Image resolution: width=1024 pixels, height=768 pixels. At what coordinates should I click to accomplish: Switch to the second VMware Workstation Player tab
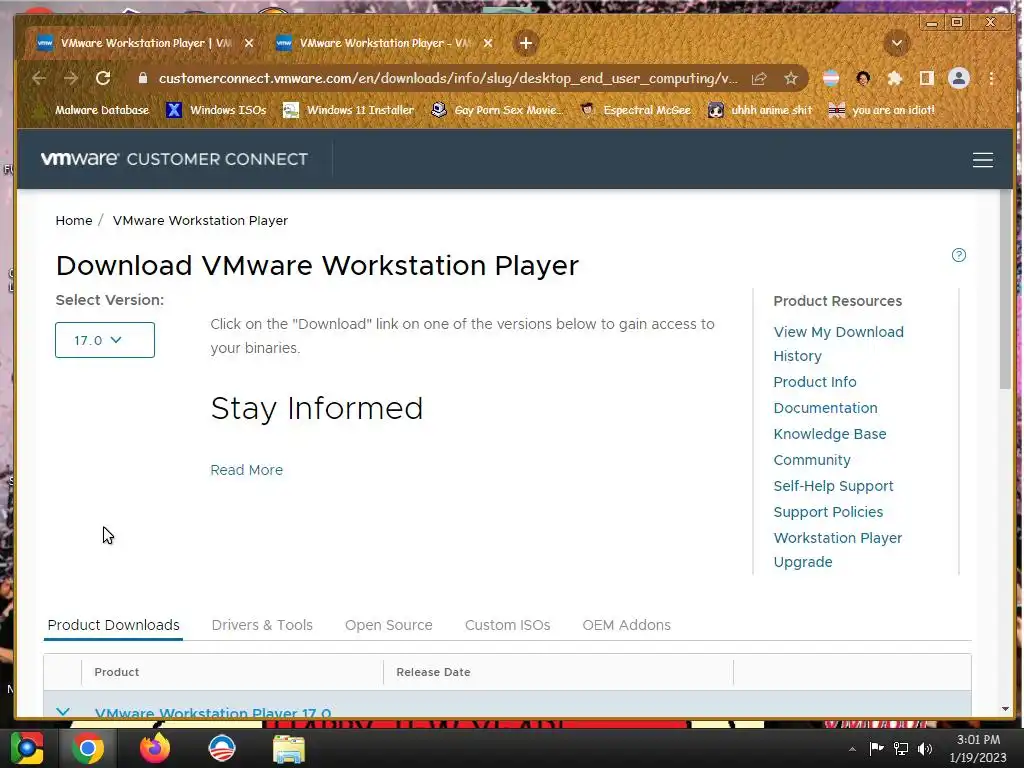pyautogui.click(x=384, y=43)
